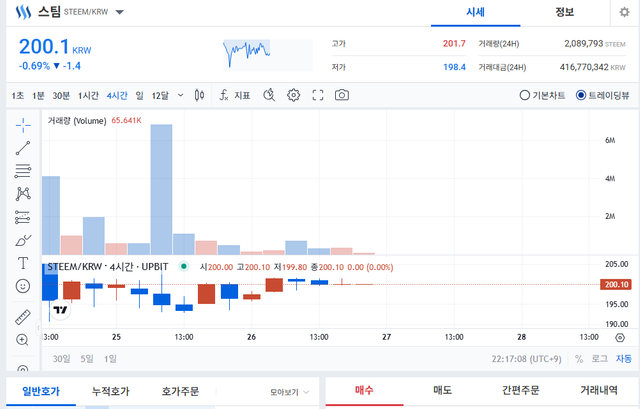640x409 pixels.
Task: Set chart range to 1일
Action: [110, 359]
